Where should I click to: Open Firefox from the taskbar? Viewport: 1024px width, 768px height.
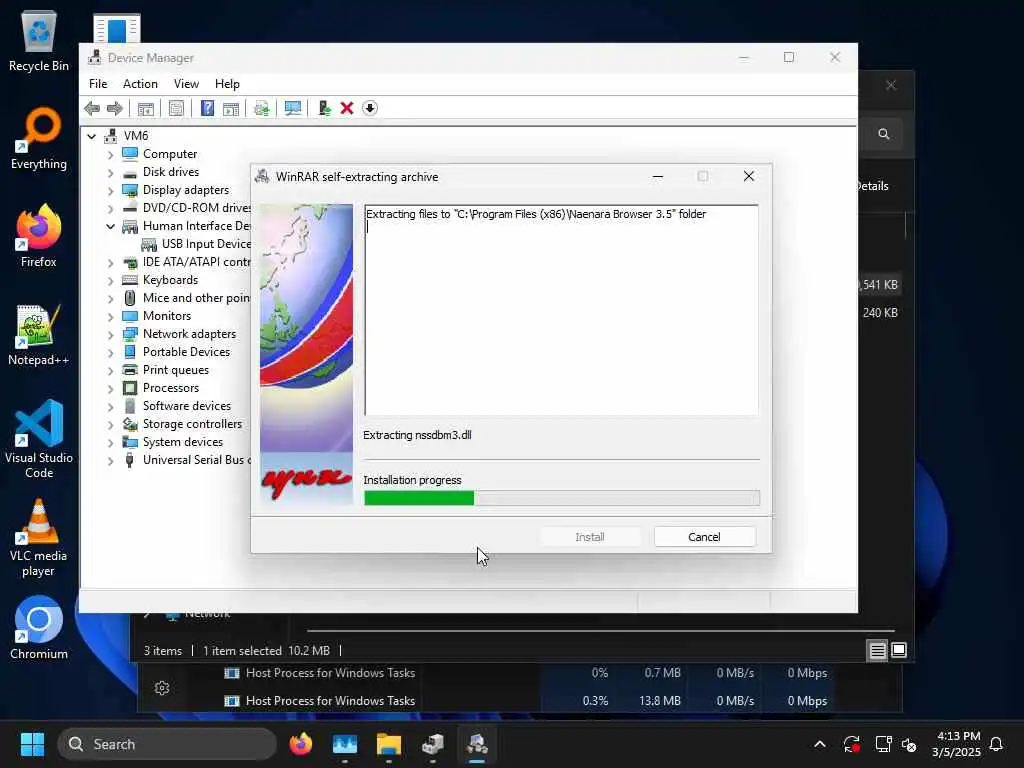(300, 744)
